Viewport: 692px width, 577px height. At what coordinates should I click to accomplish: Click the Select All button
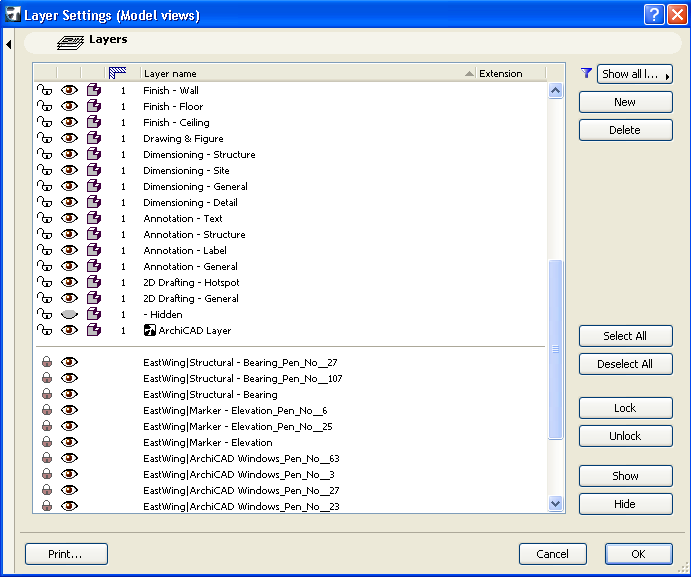625,336
